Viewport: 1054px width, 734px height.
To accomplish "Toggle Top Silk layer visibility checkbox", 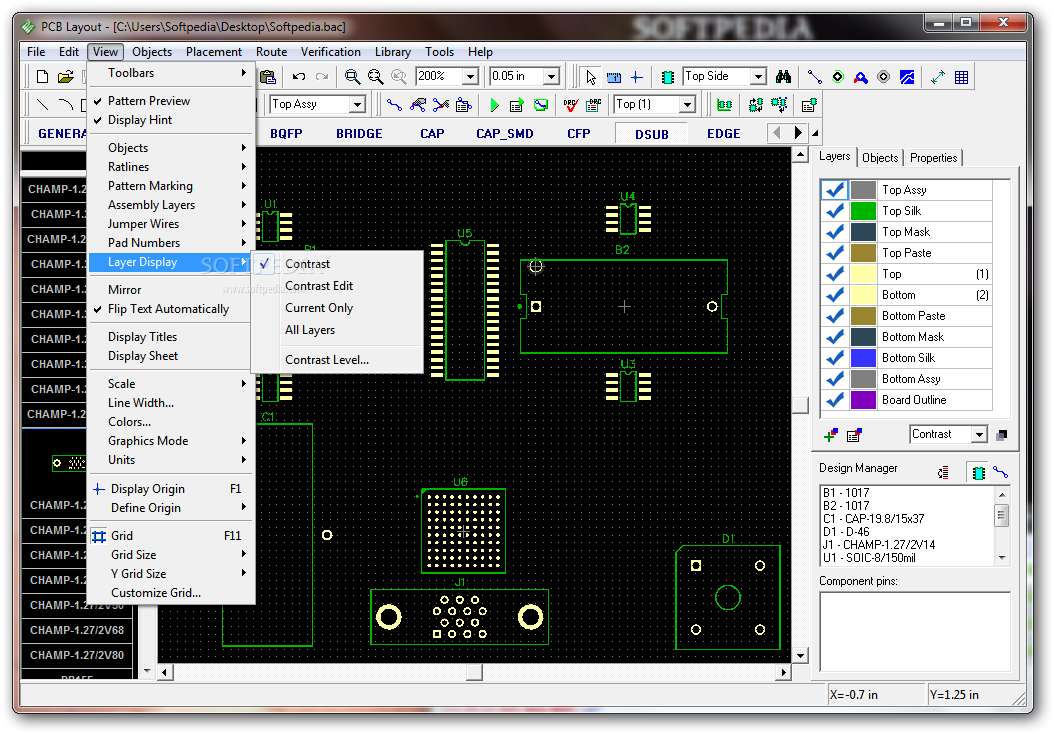I will [x=835, y=211].
